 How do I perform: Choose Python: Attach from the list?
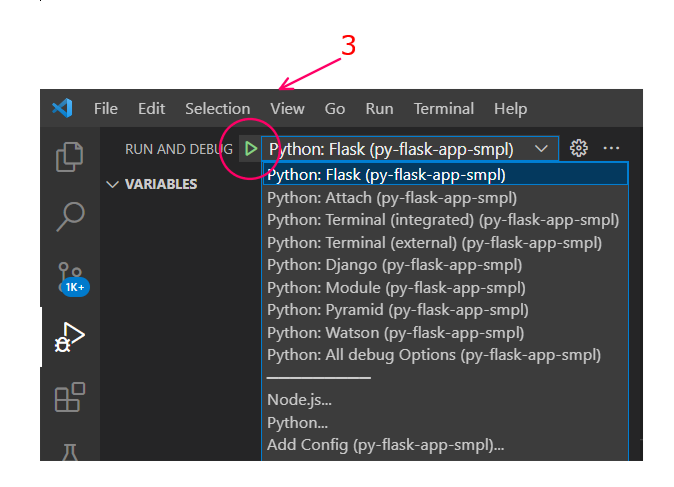click(391, 197)
